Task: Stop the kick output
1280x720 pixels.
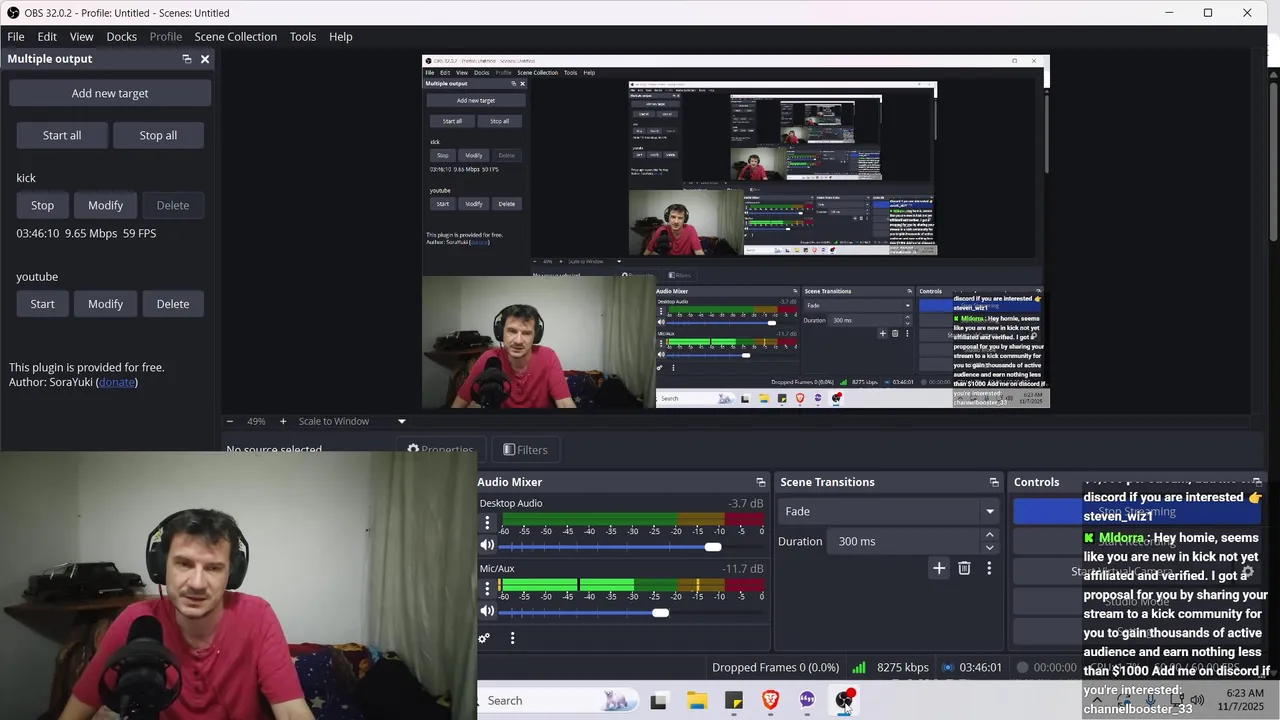Action: coord(42,205)
